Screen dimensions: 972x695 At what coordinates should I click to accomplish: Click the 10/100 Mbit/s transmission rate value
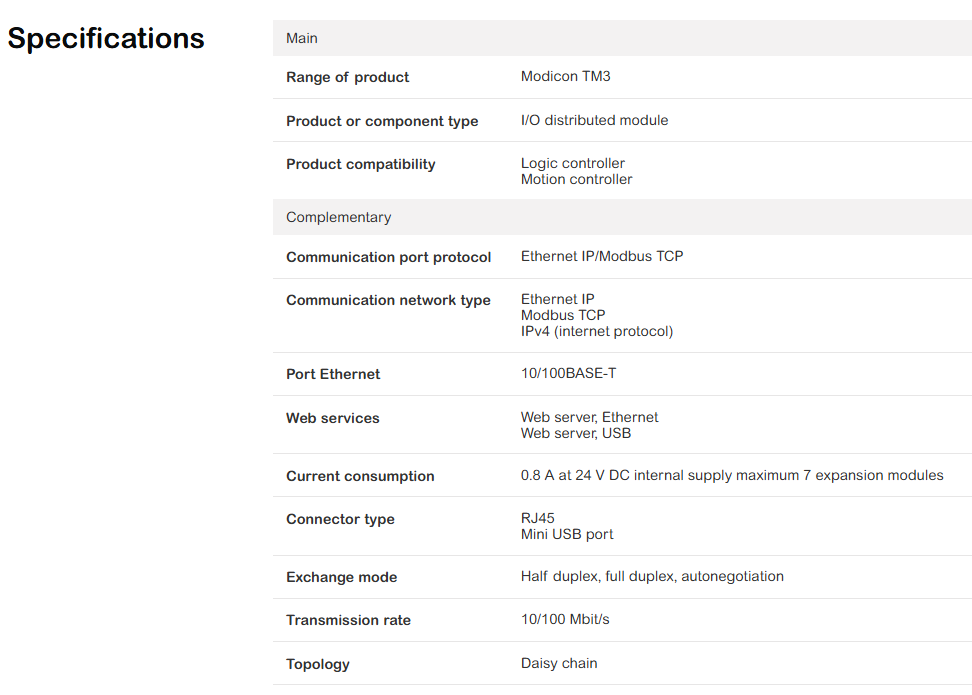pyautogui.click(x=565, y=619)
